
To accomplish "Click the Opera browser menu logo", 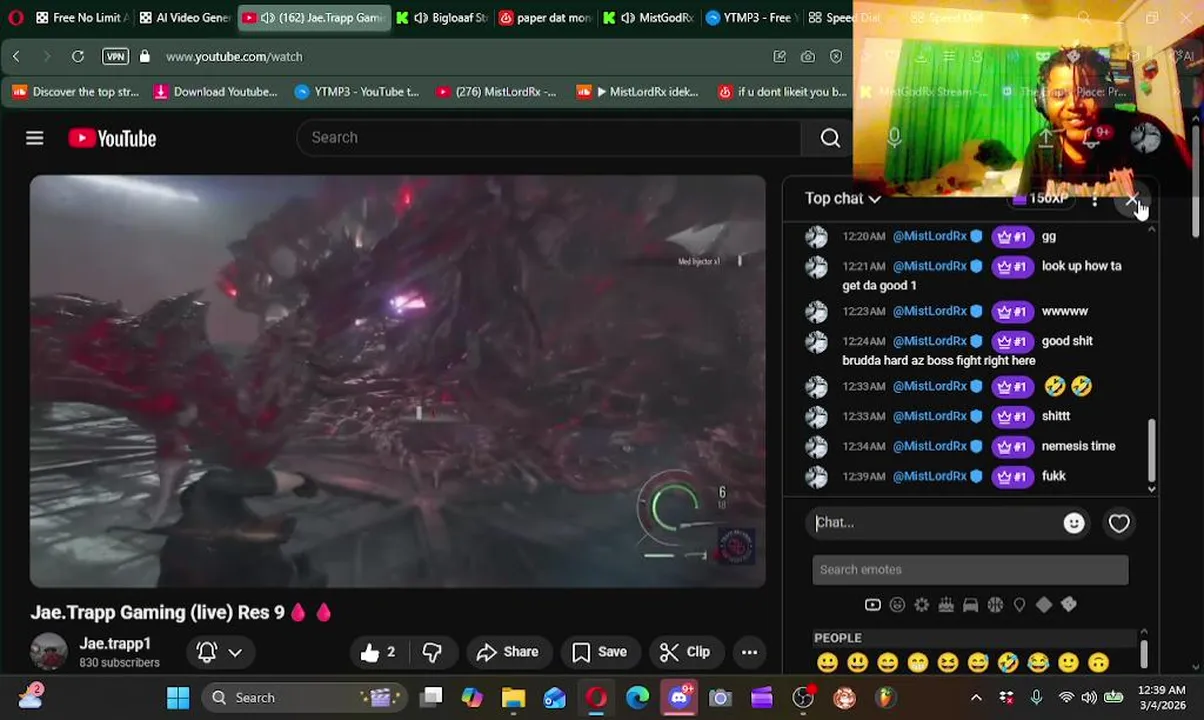I will (x=15, y=17).
